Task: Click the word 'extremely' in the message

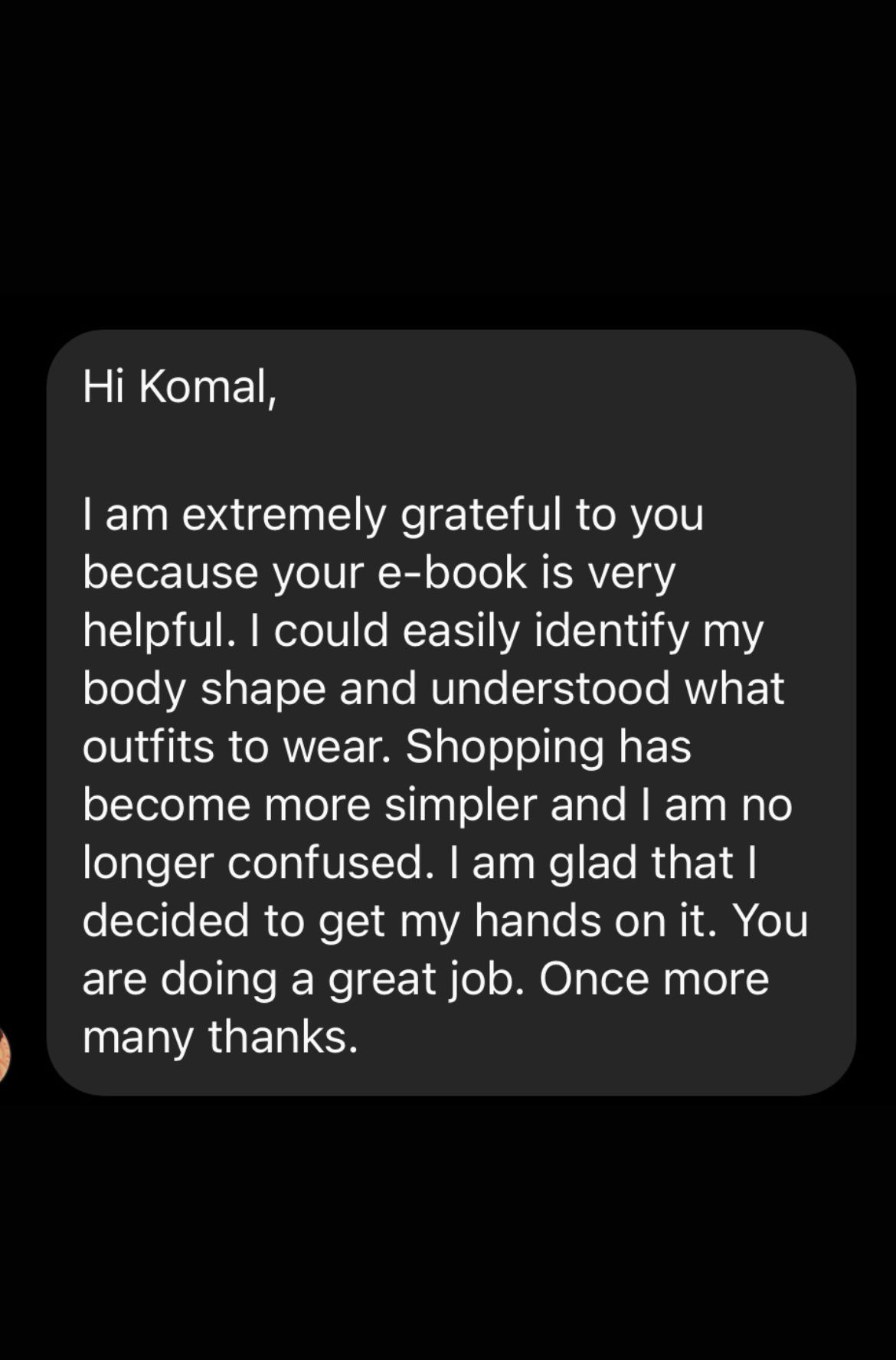Action: 284,514
